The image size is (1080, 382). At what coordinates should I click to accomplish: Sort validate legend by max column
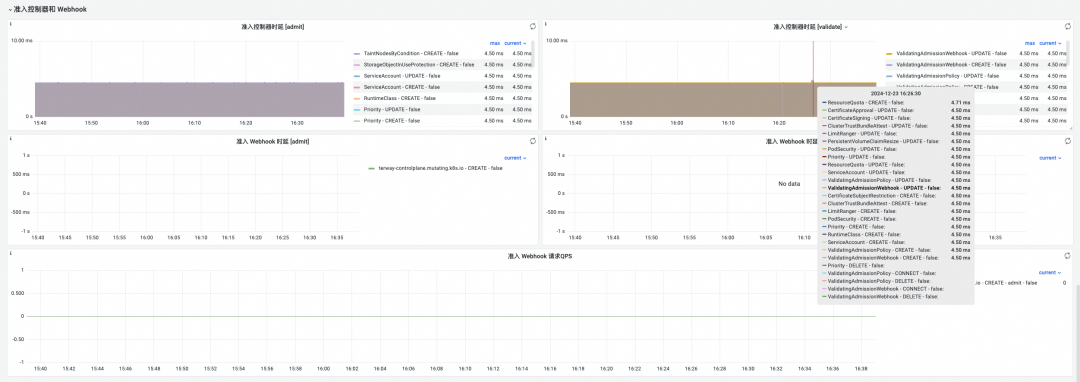pos(1030,43)
